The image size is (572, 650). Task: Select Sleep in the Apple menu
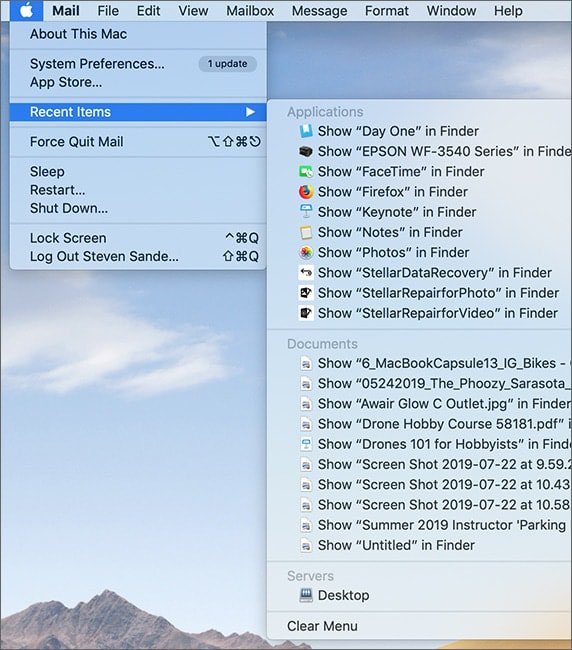coord(138,172)
